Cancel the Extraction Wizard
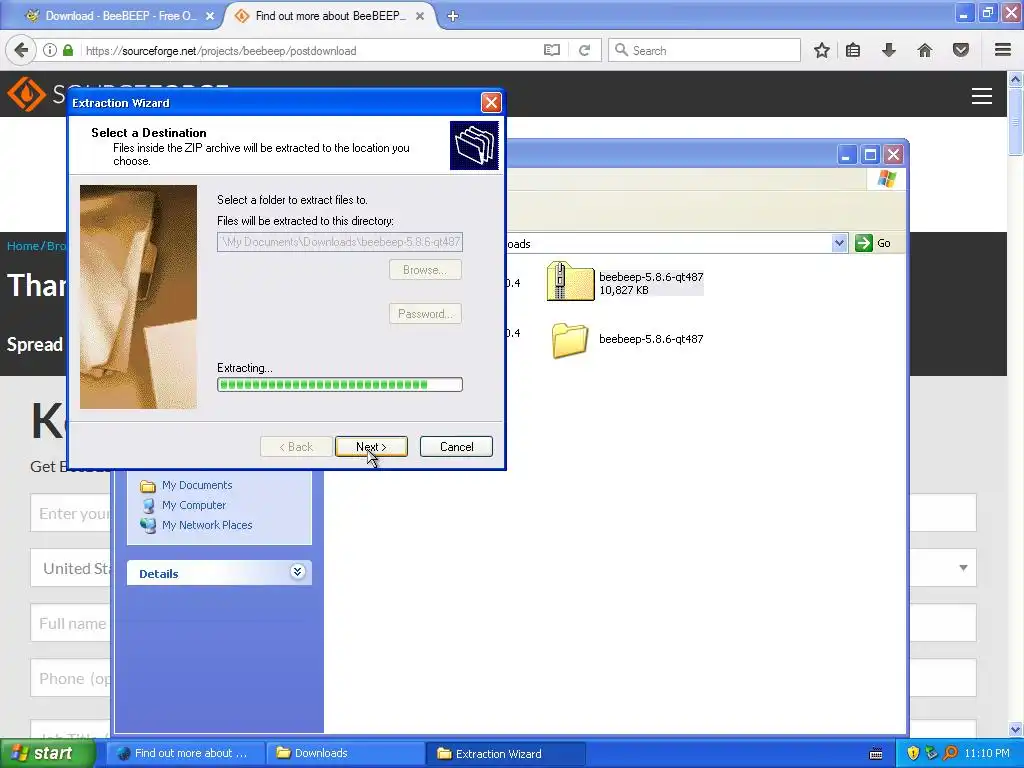 (456, 447)
